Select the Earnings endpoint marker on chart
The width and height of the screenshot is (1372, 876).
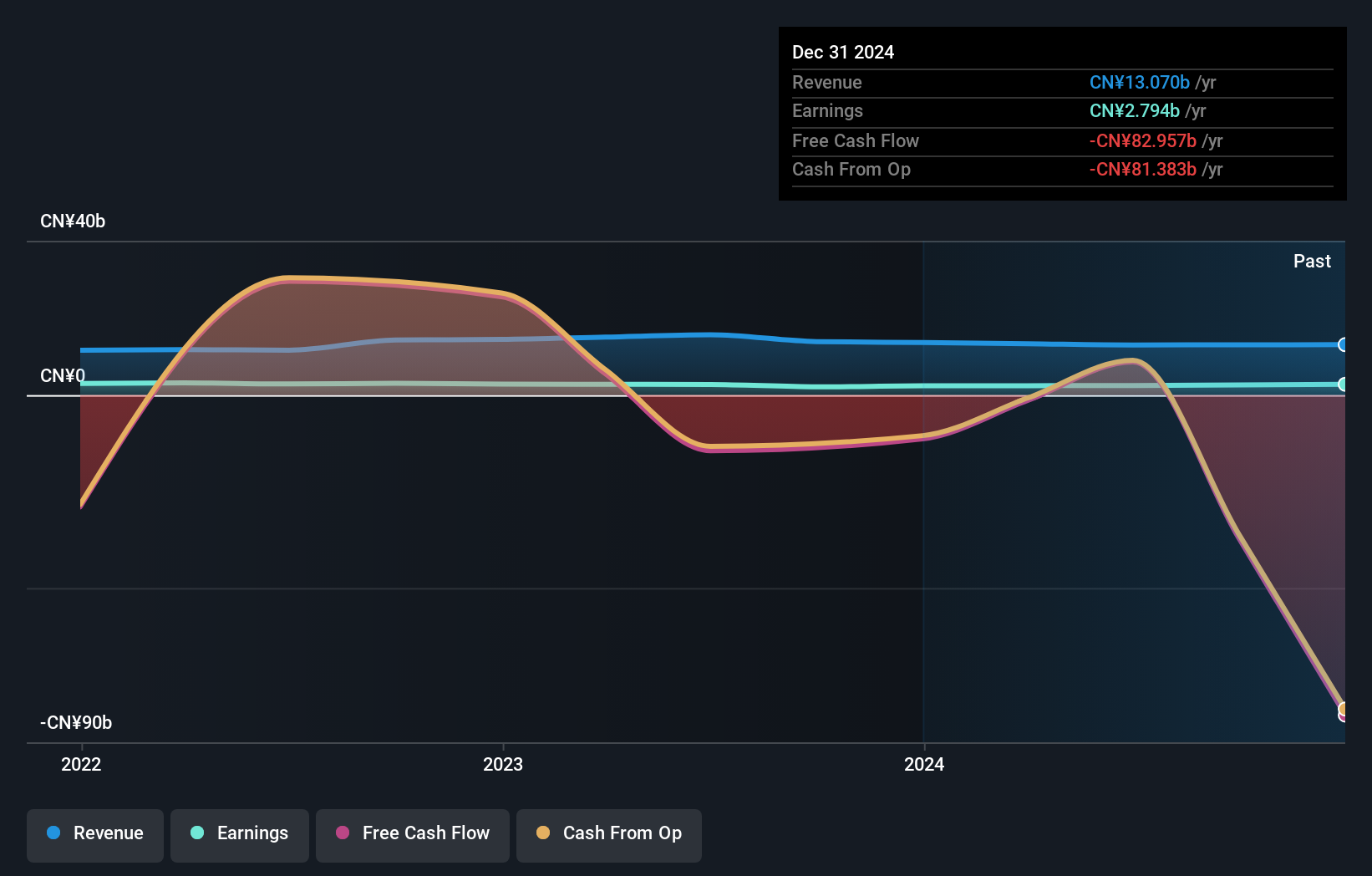click(x=1343, y=385)
